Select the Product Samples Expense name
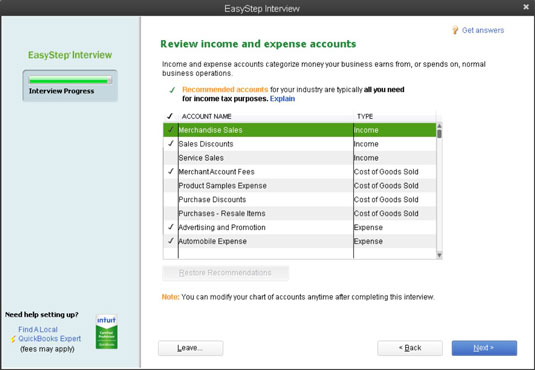Screen dimensions: 535x370 (x=223, y=186)
